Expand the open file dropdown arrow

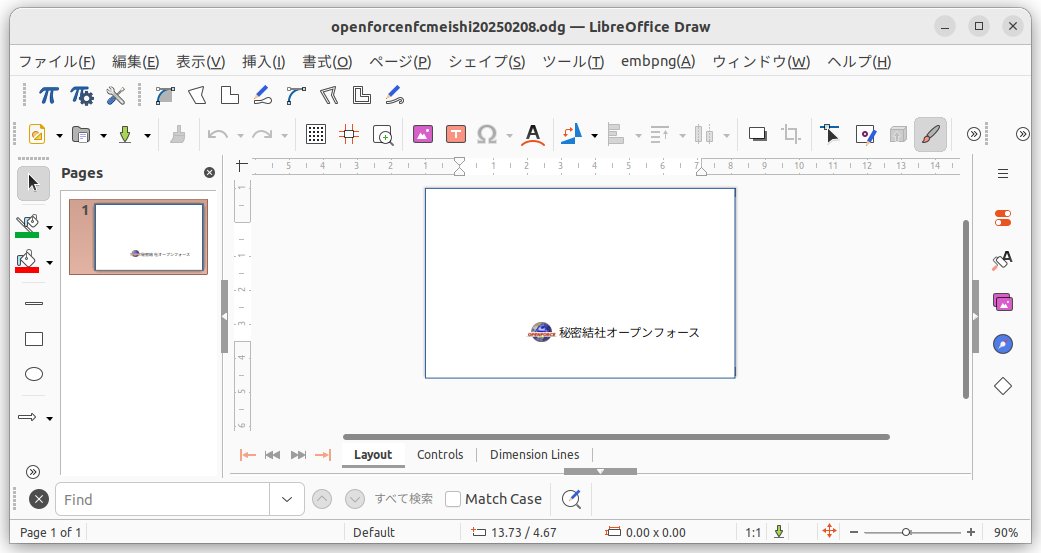pos(104,135)
